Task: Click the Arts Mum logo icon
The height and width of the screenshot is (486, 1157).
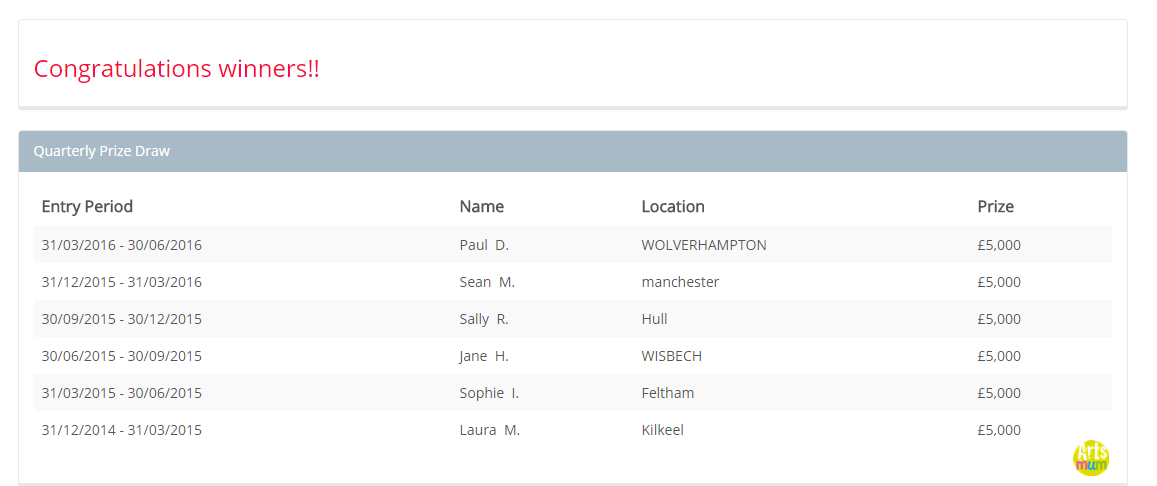Action: click(1091, 458)
